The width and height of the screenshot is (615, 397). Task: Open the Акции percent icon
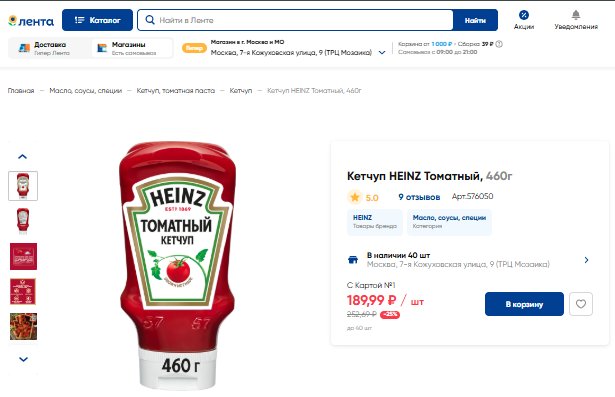pyautogui.click(x=524, y=15)
